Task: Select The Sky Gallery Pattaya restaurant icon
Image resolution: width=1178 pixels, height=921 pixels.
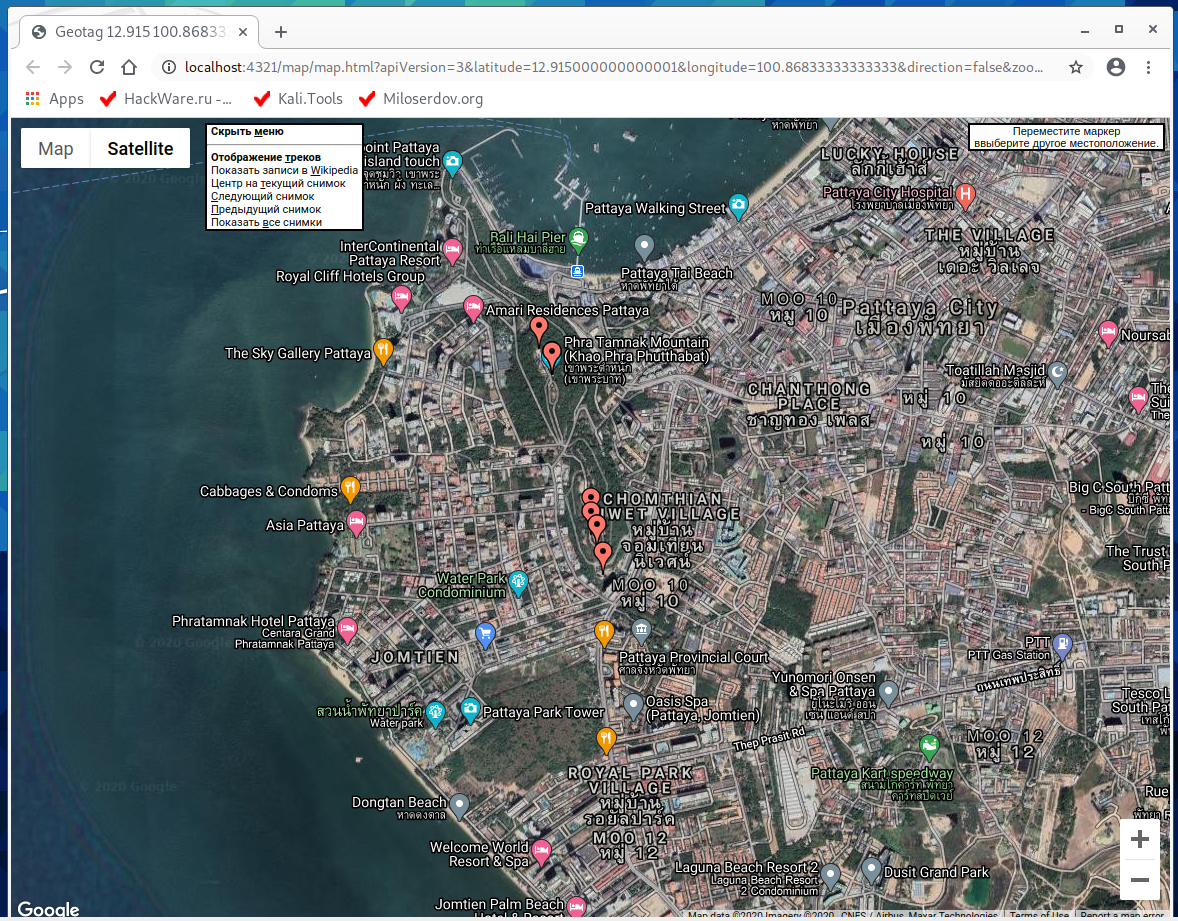Action: click(x=383, y=350)
